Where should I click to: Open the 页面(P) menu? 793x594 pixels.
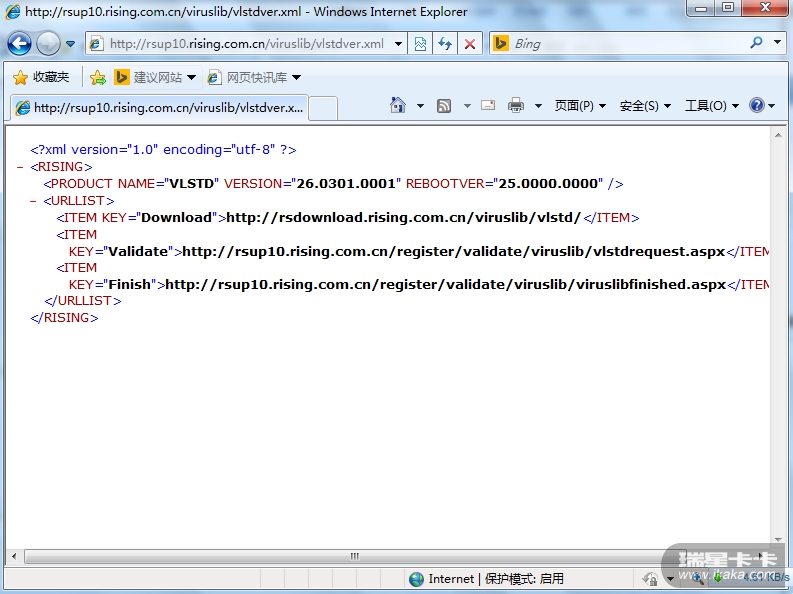580,106
